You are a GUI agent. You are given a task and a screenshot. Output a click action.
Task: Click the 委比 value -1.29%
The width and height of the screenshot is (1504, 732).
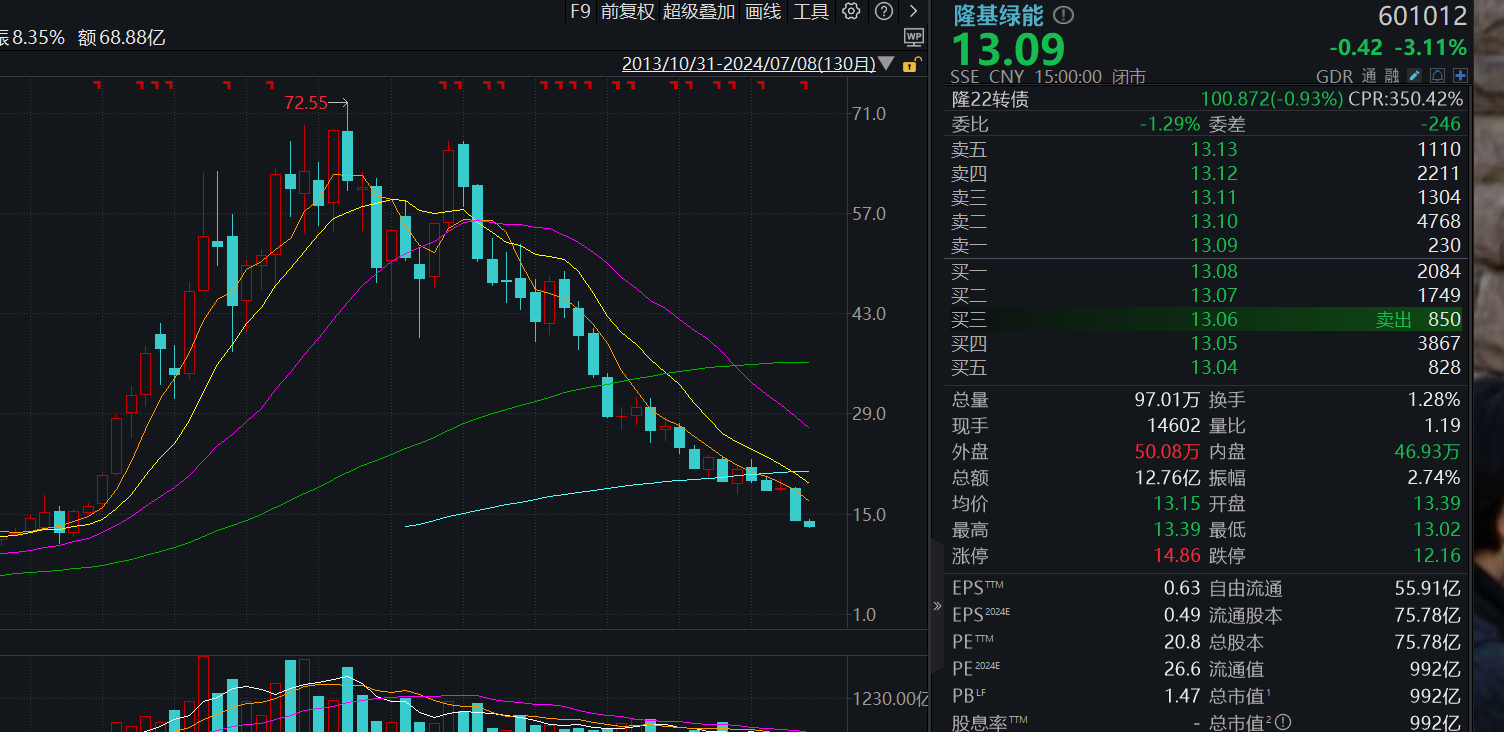pyautogui.click(x=1169, y=124)
